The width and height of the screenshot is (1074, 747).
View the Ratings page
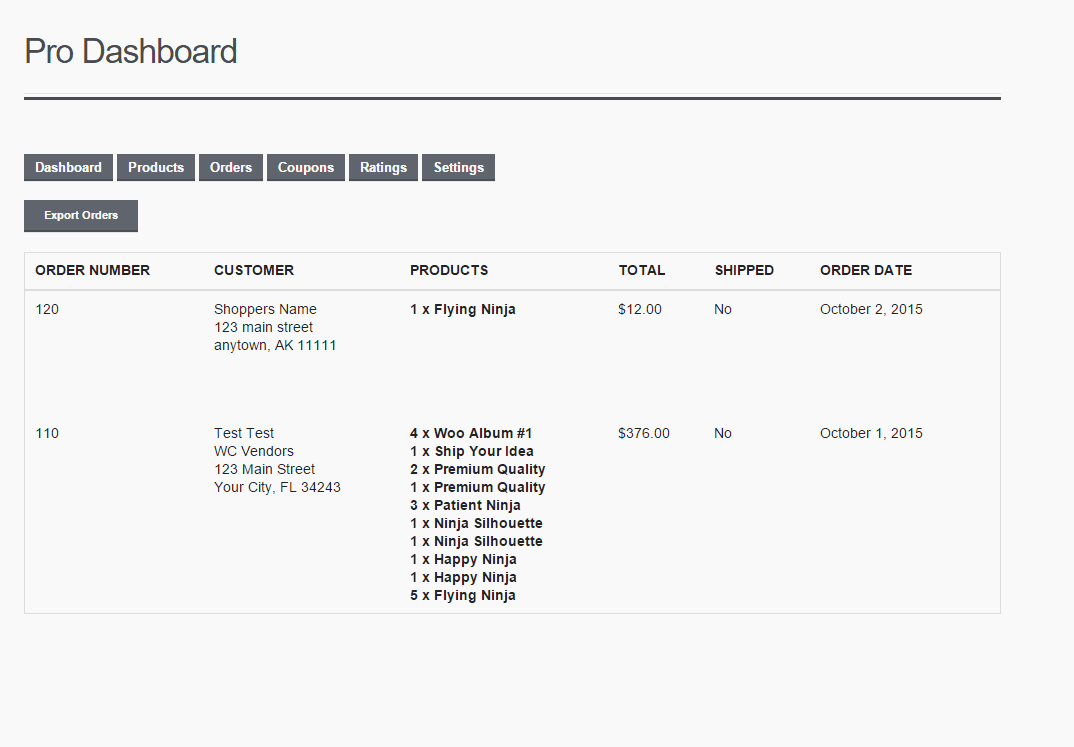[383, 167]
